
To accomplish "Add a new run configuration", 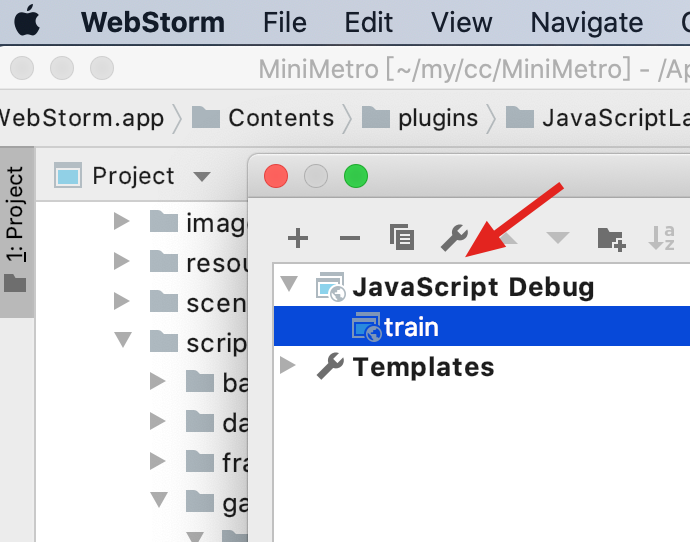I will coord(298,238).
